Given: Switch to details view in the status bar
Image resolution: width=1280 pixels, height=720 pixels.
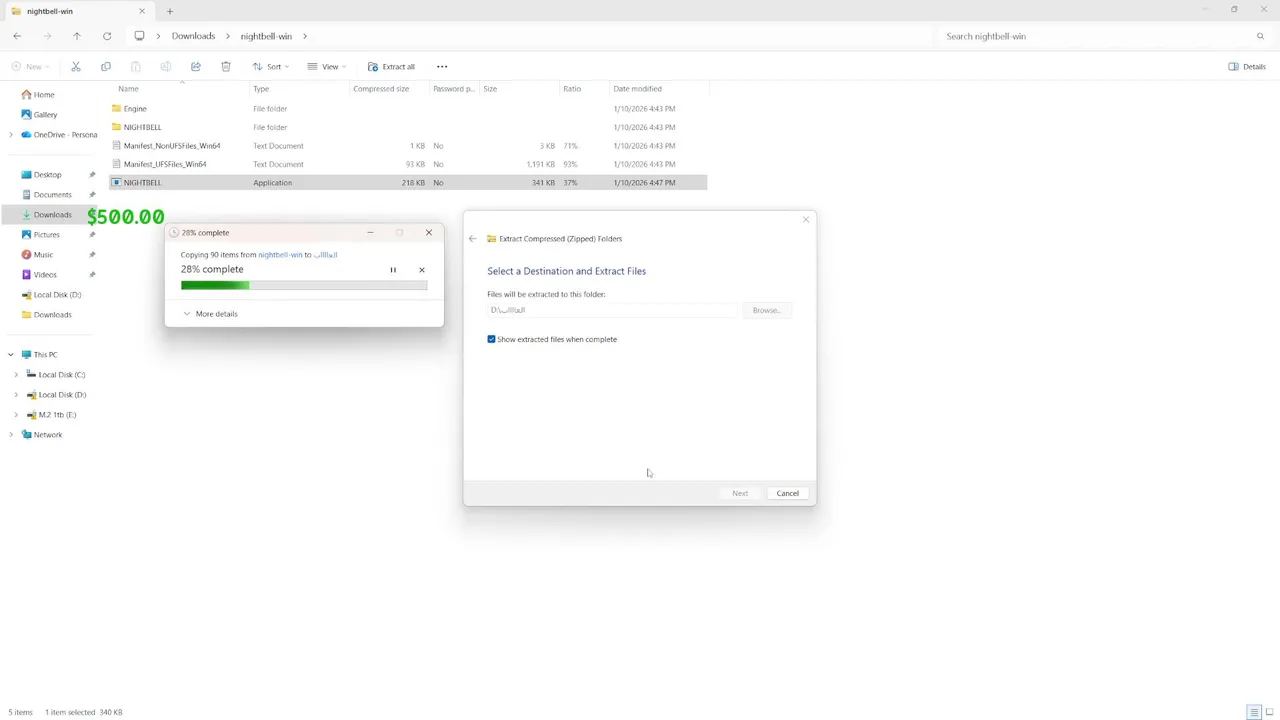Looking at the screenshot, I should [1254, 713].
